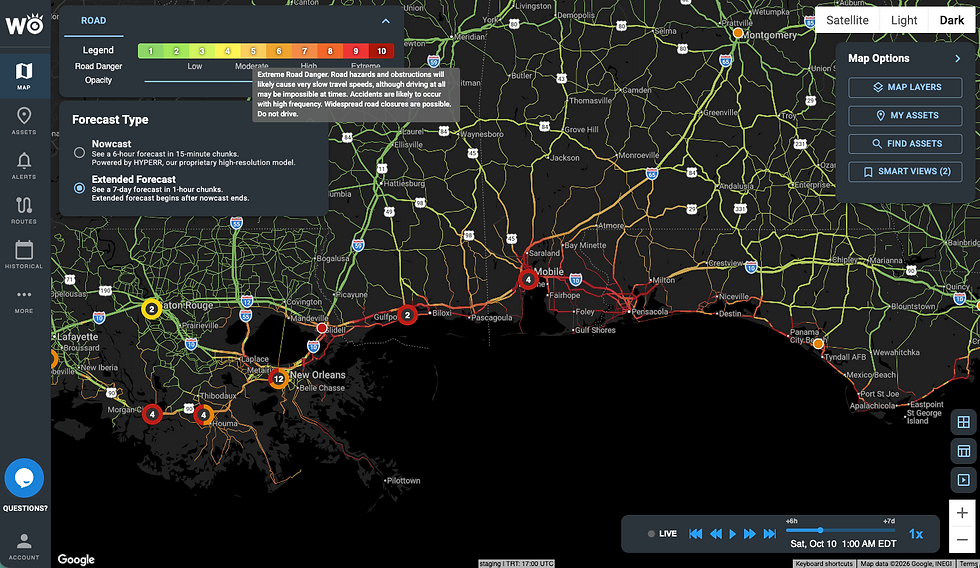Move the forecast timeline slider handle
This screenshot has width=980, height=568.
point(820,530)
